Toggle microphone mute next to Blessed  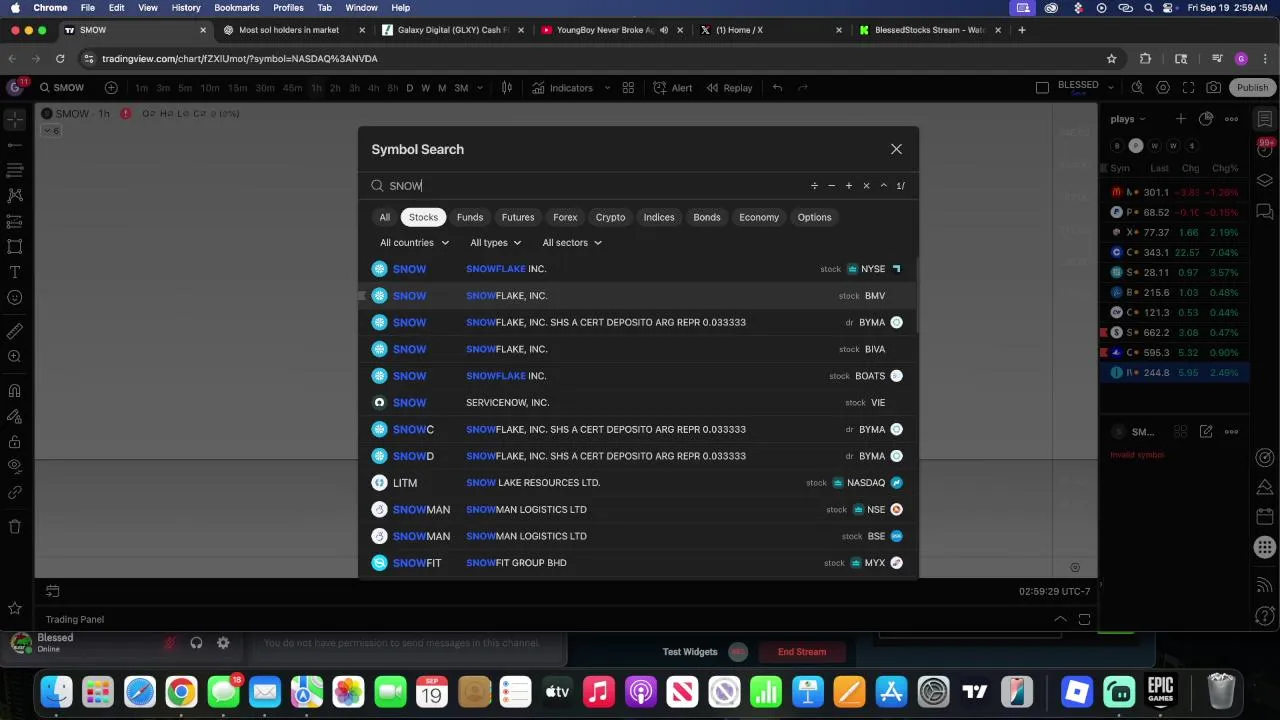pyautogui.click(x=170, y=643)
